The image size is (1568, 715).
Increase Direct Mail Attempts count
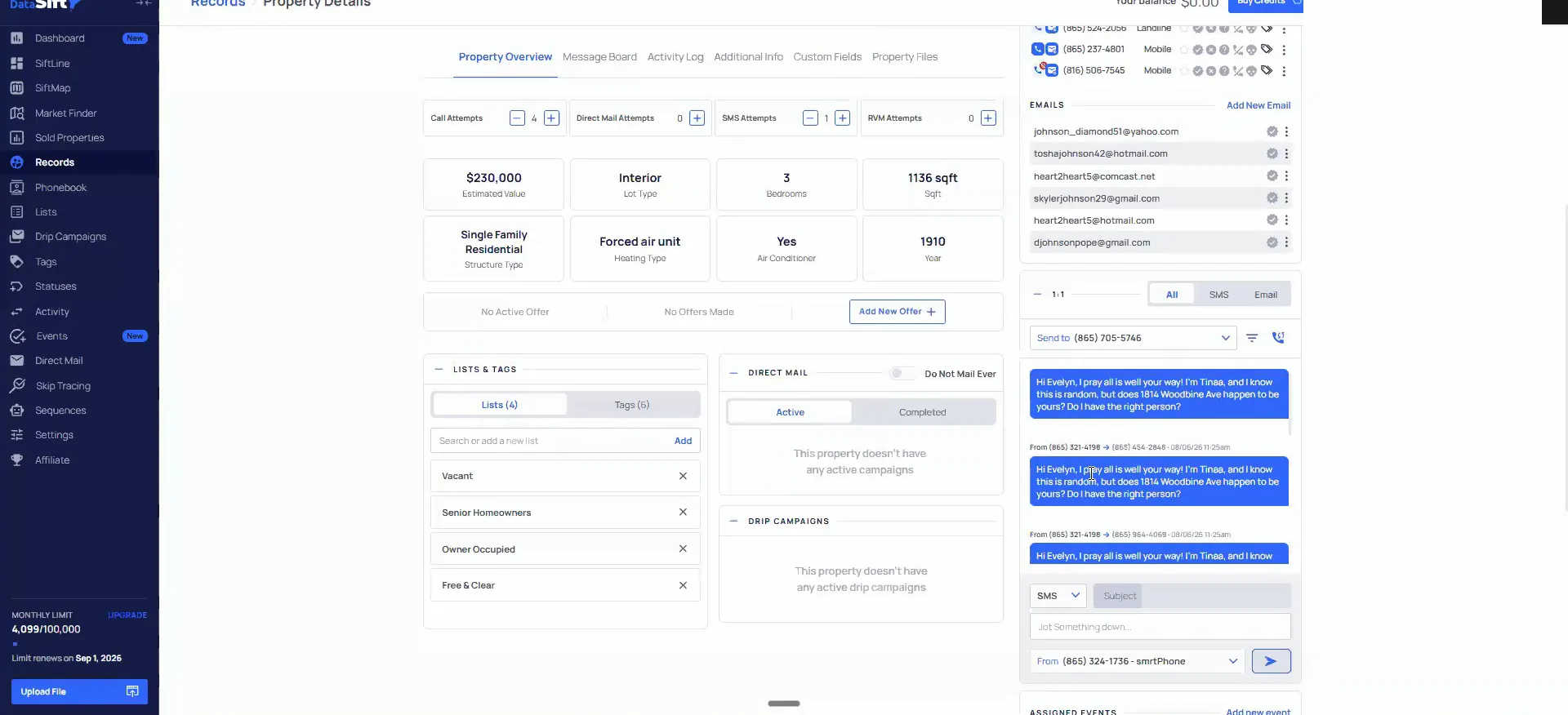coord(697,118)
